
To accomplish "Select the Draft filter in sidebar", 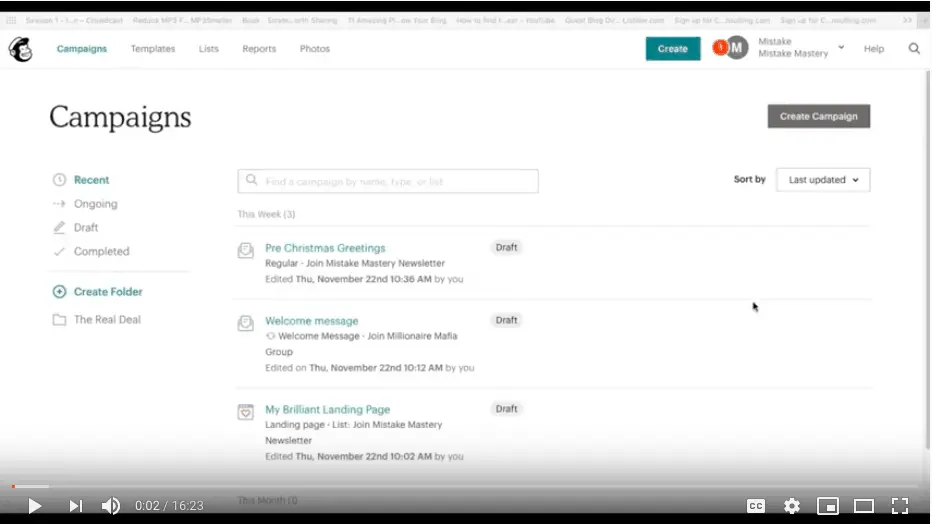I will 86,228.
